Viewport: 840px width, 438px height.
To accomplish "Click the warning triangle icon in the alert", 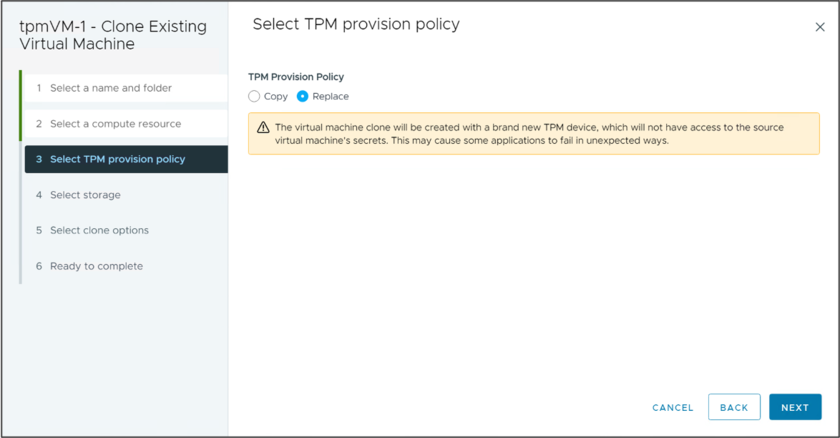I will [263, 128].
